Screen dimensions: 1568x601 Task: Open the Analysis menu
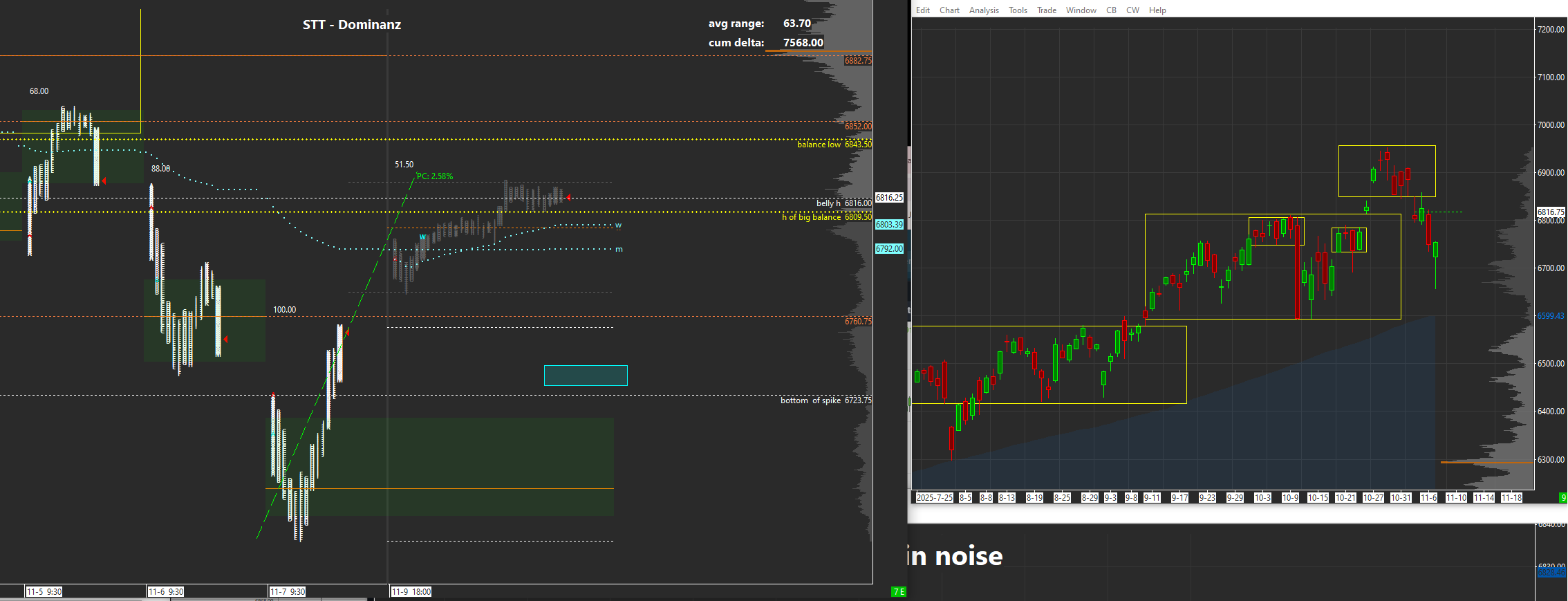coord(984,10)
